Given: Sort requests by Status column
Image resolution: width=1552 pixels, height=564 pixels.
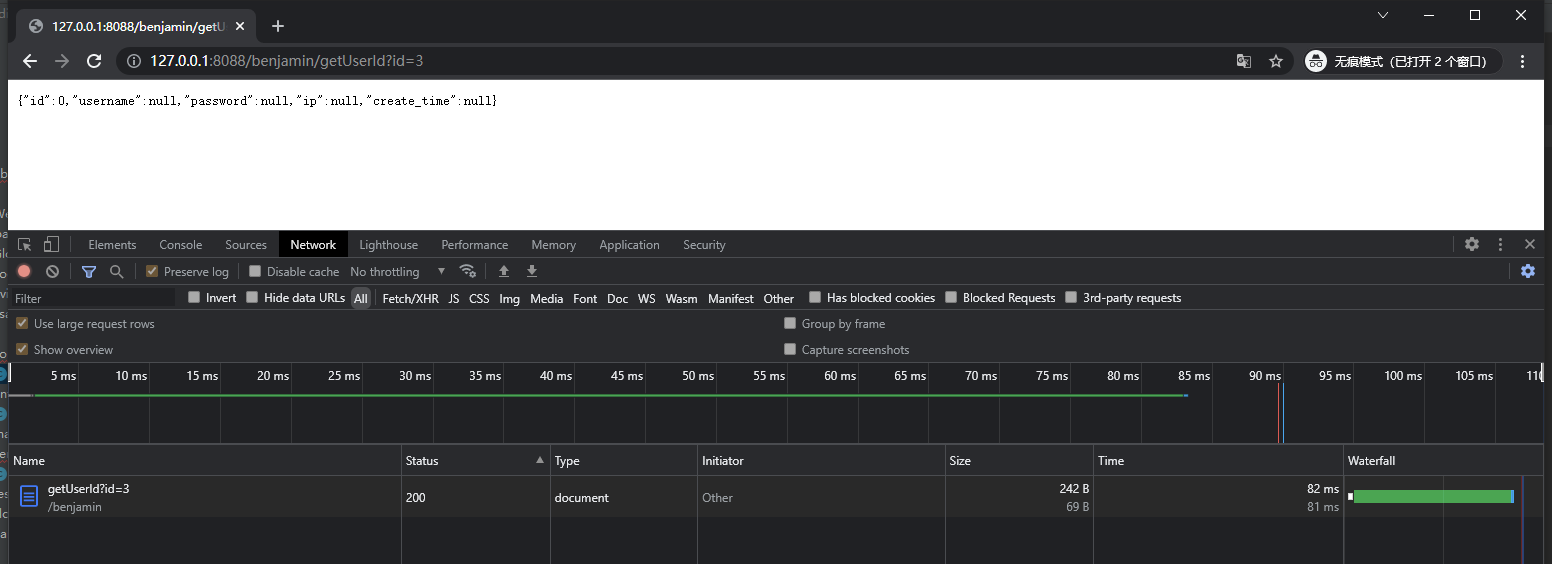Looking at the screenshot, I should coord(475,460).
